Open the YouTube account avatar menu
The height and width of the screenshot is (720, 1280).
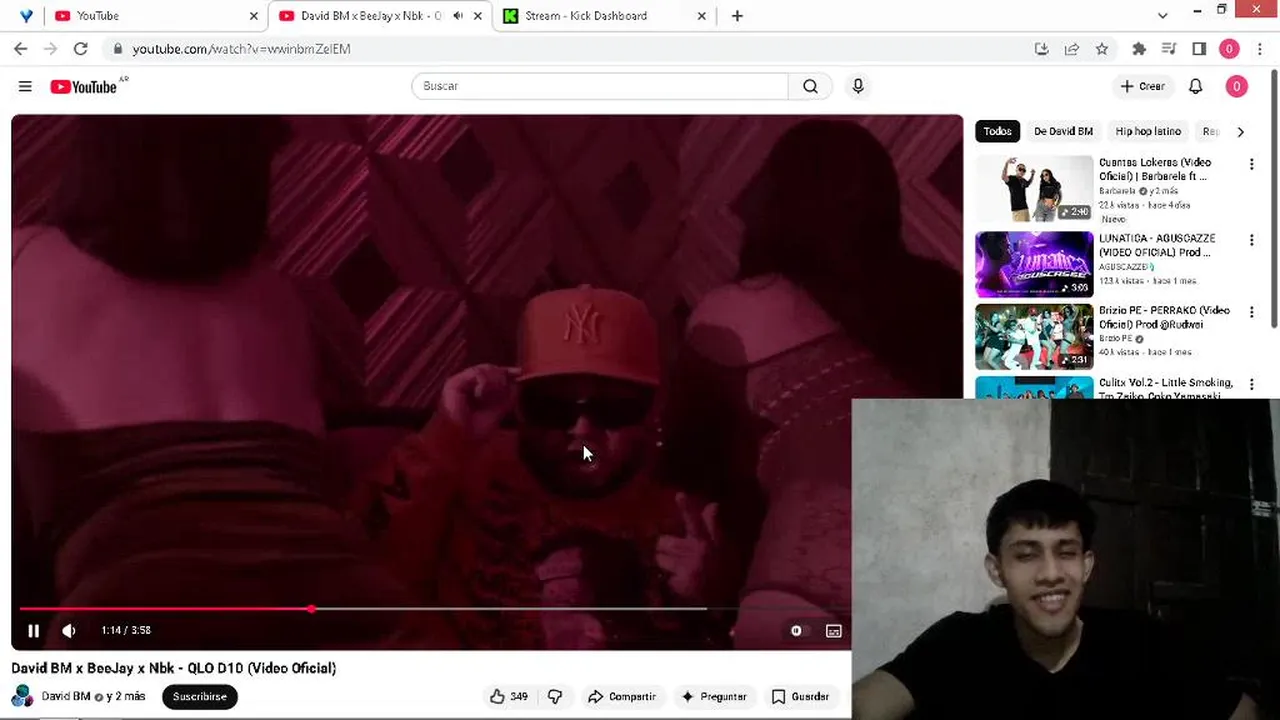pyautogui.click(x=1236, y=86)
